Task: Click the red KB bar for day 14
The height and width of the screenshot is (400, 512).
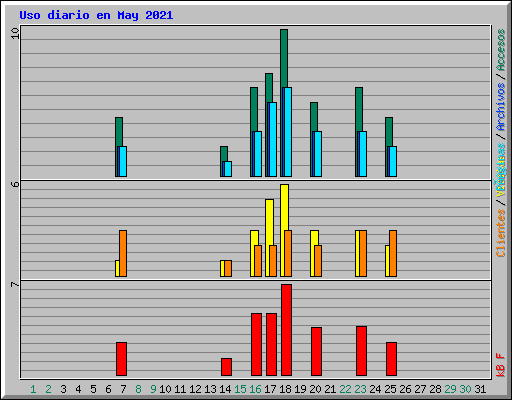Action: 226,367
